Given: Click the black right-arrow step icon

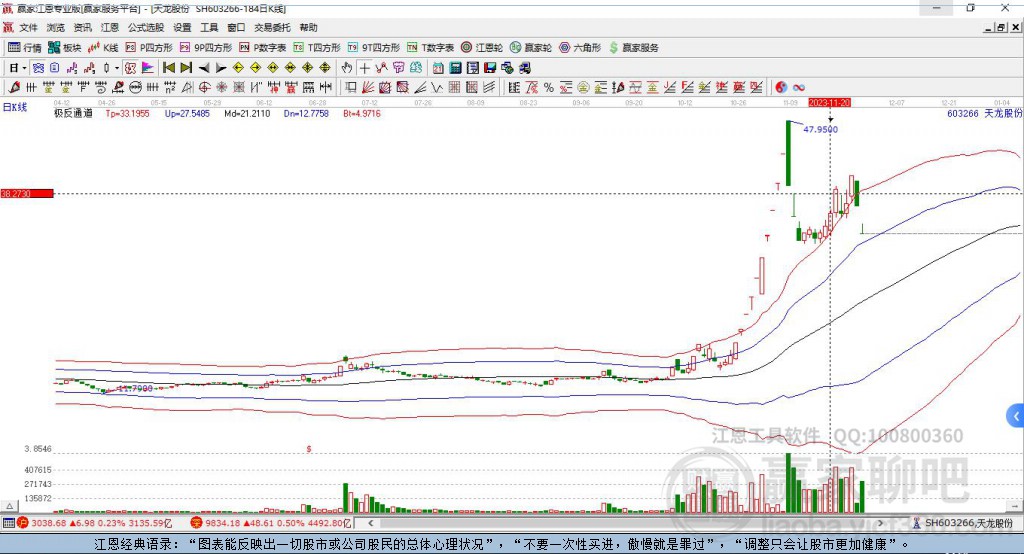Looking at the screenshot, I should point(221,68).
